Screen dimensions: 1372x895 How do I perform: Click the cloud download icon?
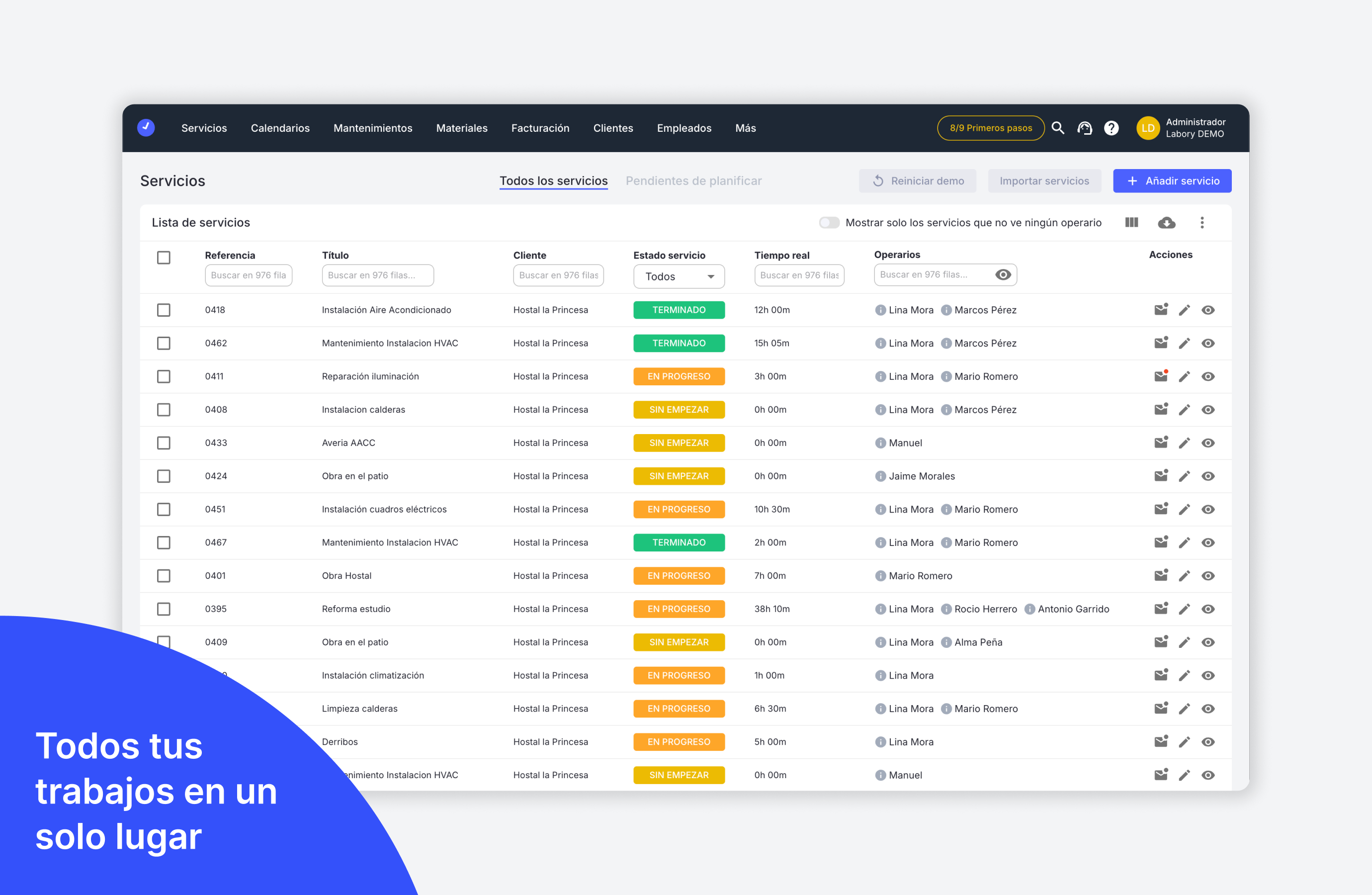tap(1166, 223)
